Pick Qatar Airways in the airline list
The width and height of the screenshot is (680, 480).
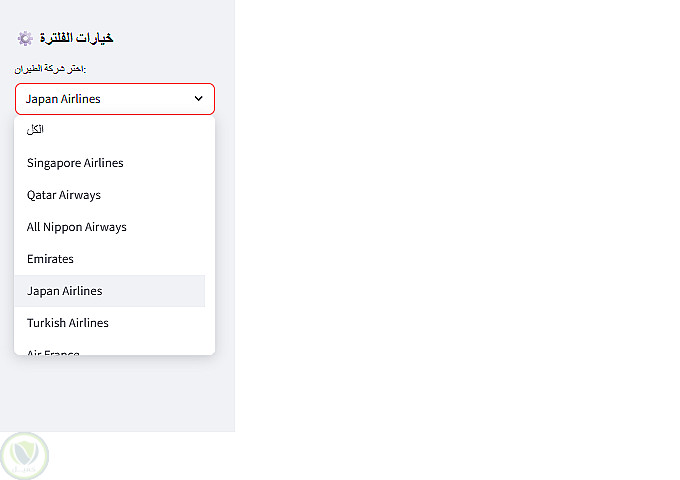(x=64, y=195)
